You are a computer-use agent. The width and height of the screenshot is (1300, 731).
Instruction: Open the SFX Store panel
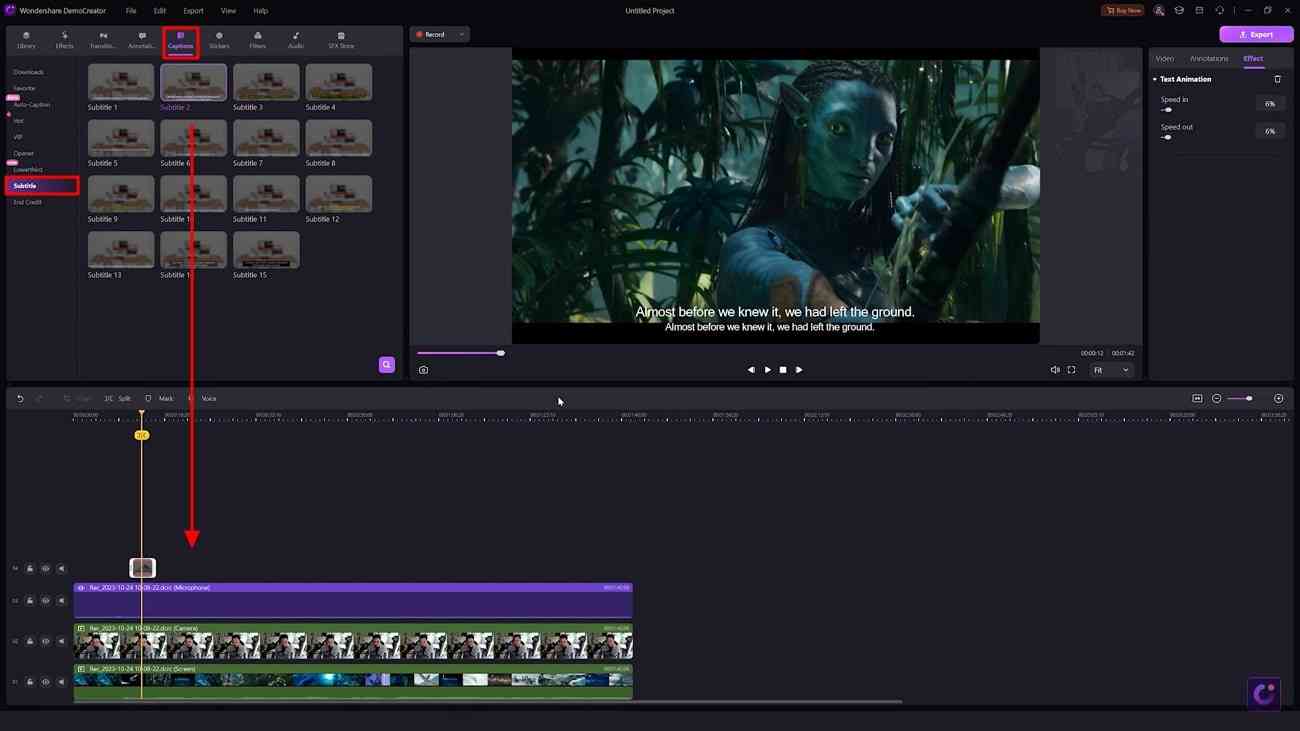341,40
